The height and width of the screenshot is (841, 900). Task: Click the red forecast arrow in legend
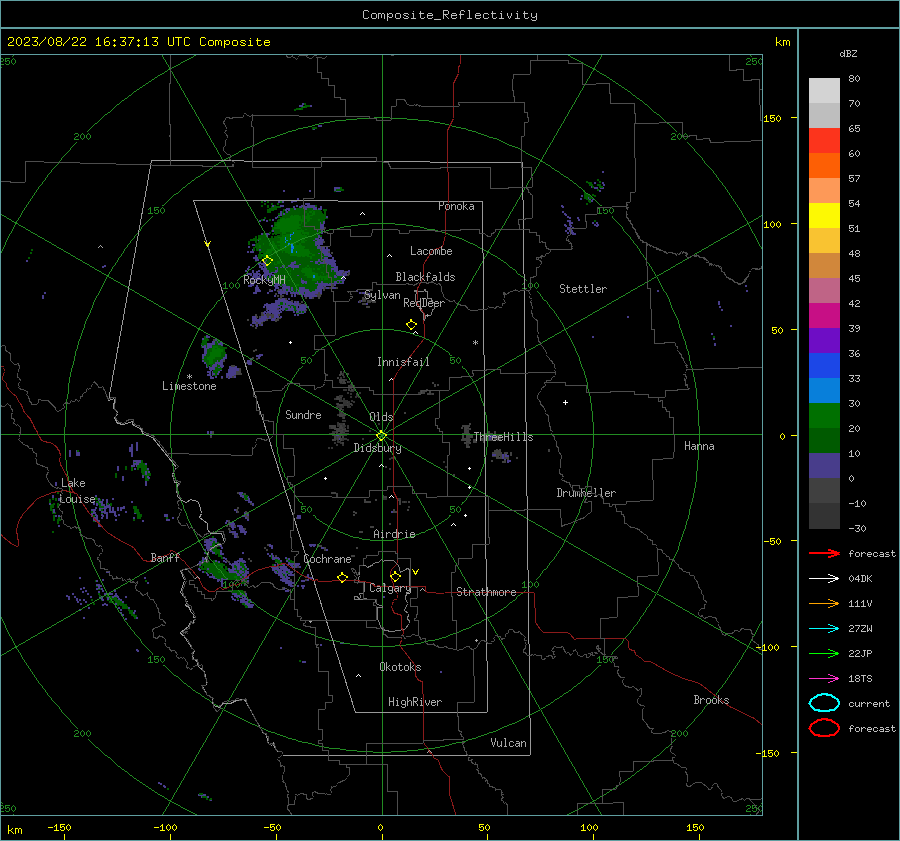click(x=824, y=553)
